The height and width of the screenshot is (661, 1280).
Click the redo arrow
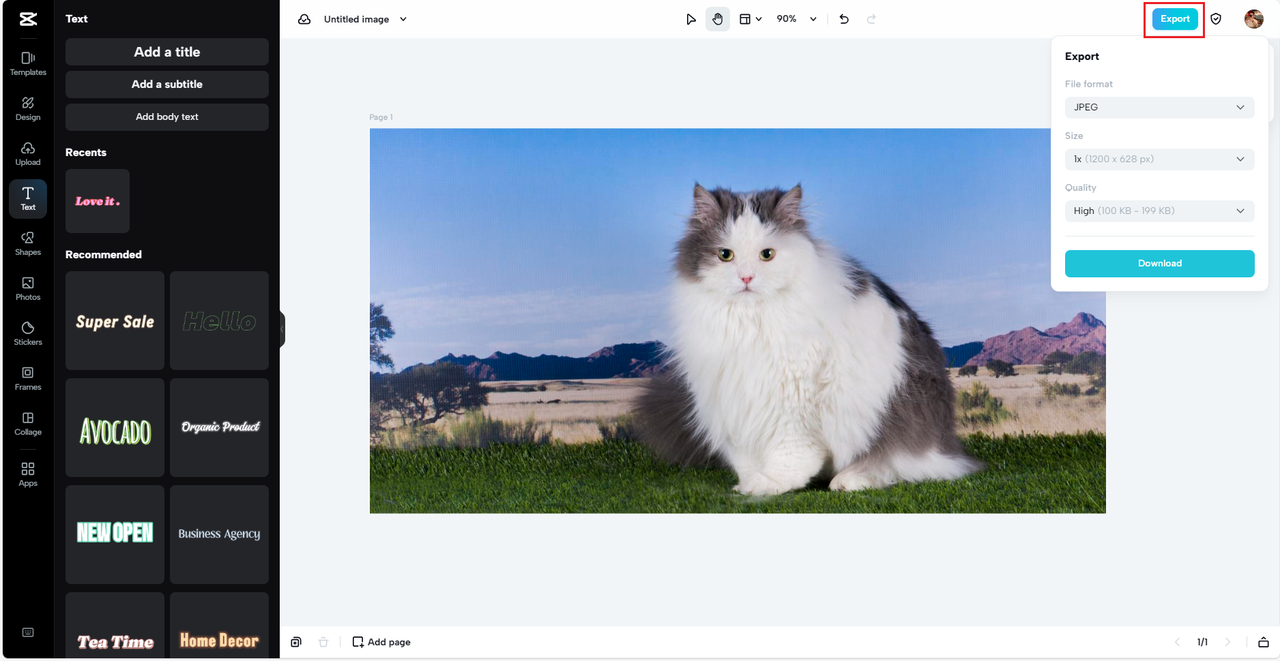(871, 19)
